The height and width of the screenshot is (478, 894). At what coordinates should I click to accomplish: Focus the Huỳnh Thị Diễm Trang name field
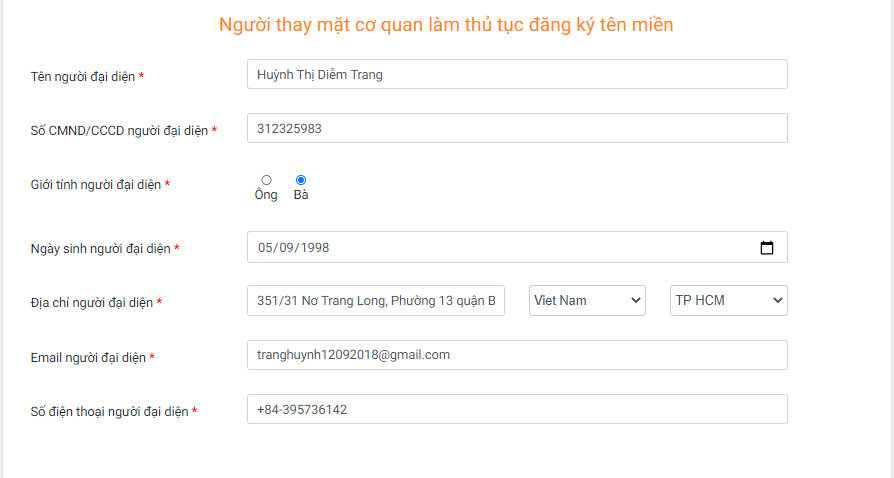click(x=517, y=74)
